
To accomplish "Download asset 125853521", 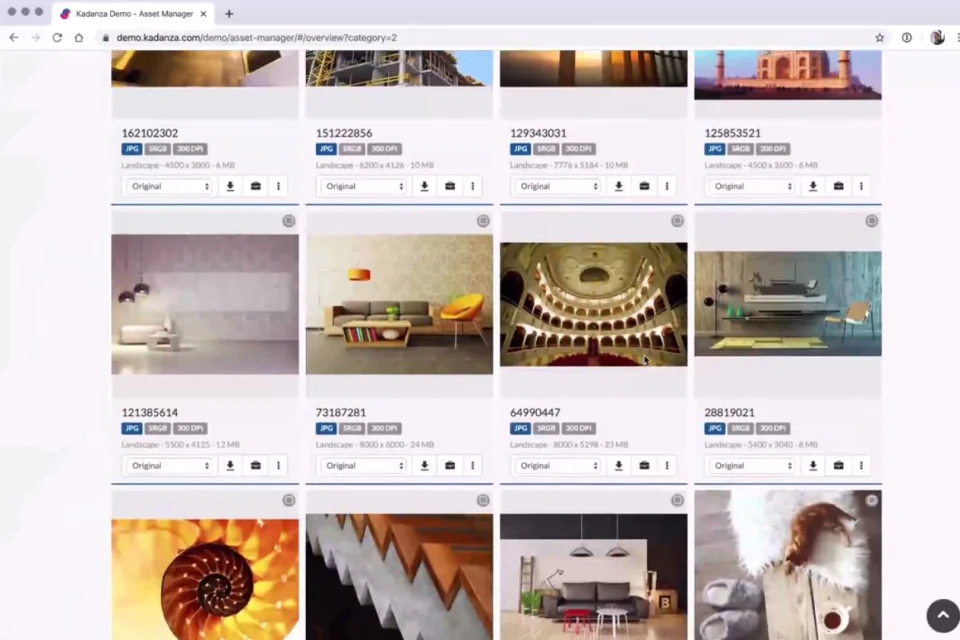I will 813,186.
